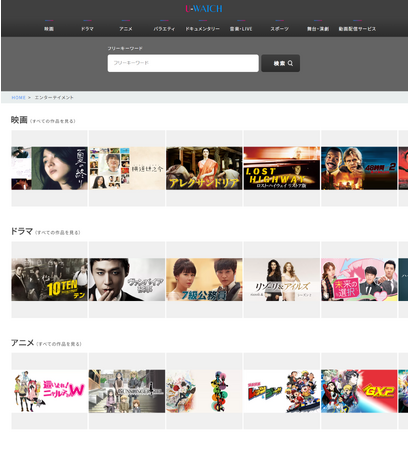Open the 48時間 2 movie thumbnail
Image resolution: width=408 pixels, height=450 pixels.
(x=359, y=168)
